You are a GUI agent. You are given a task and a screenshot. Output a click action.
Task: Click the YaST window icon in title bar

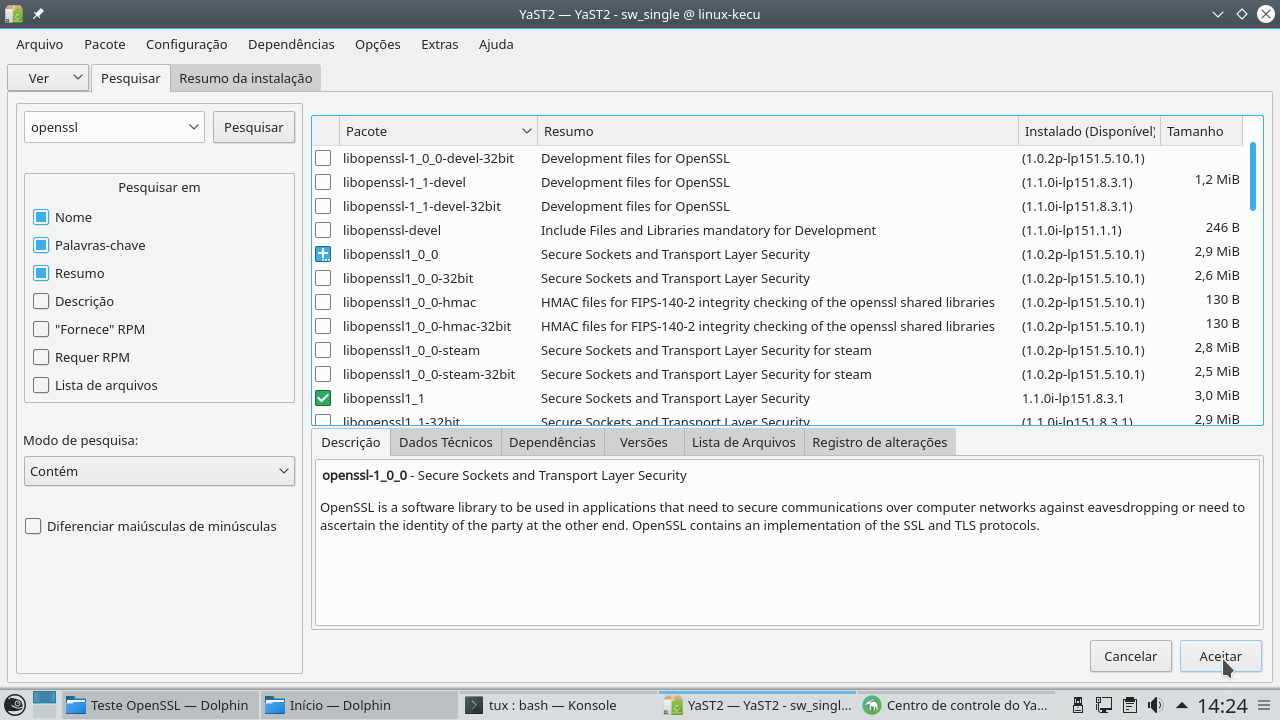(14, 14)
